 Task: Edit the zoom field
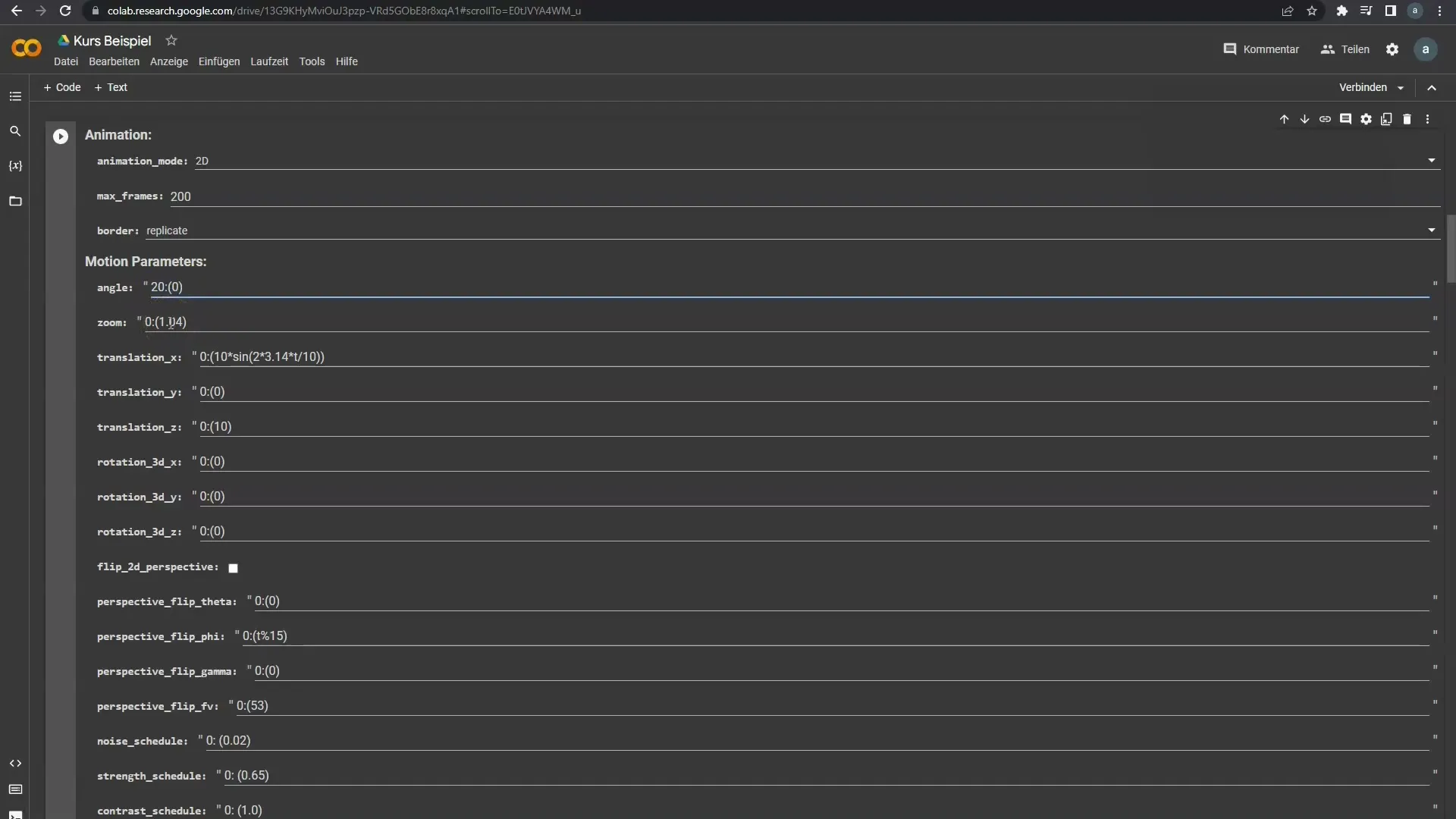coord(786,322)
